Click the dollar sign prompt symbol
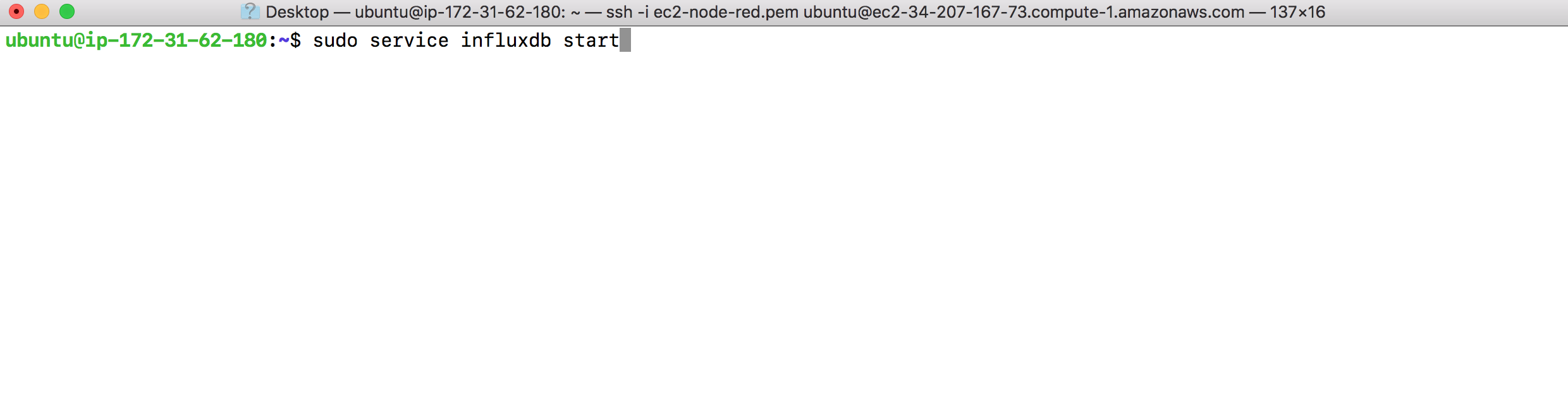 (295, 40)
